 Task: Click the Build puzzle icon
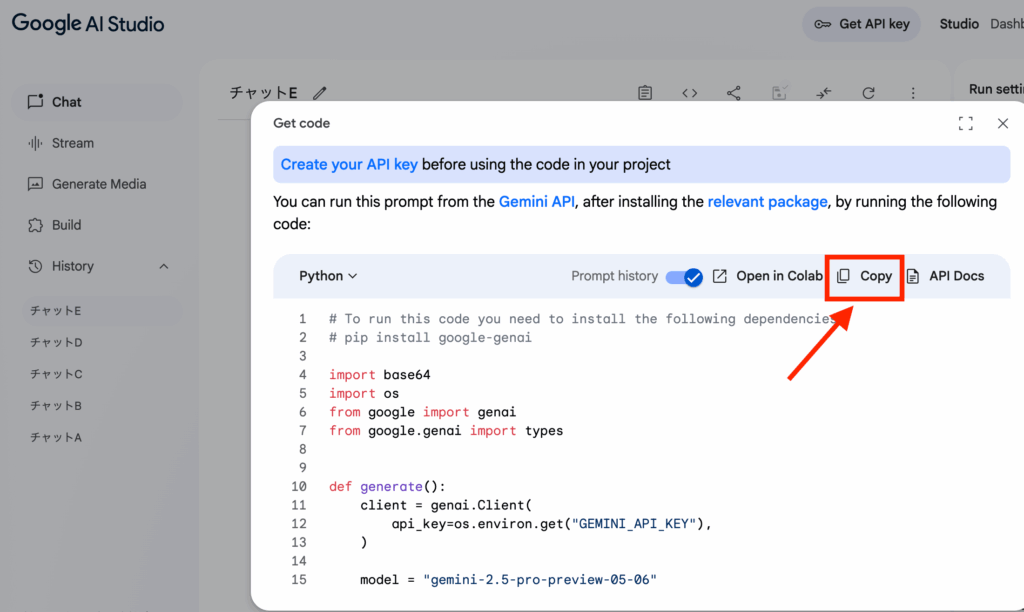(x=35, y=225)
